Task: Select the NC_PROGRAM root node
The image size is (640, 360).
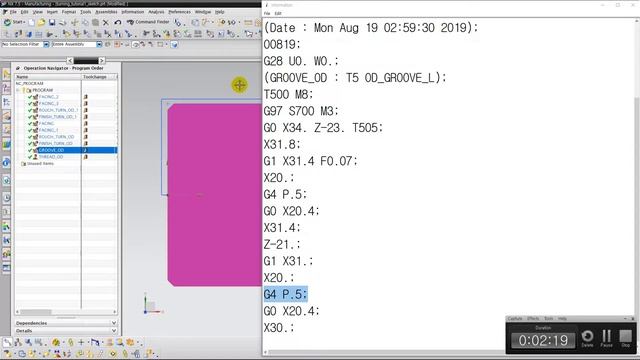Action: [29, 83]
